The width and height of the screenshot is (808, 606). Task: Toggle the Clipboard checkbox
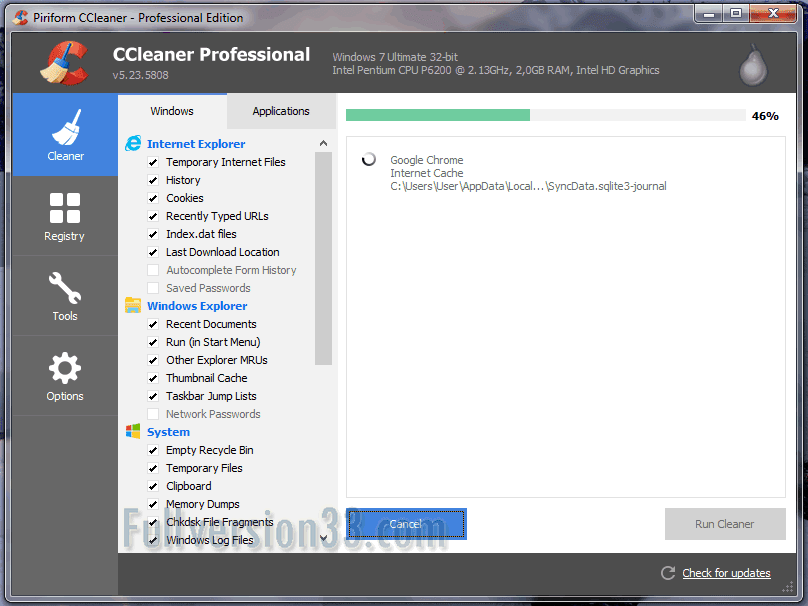(153, 486)
